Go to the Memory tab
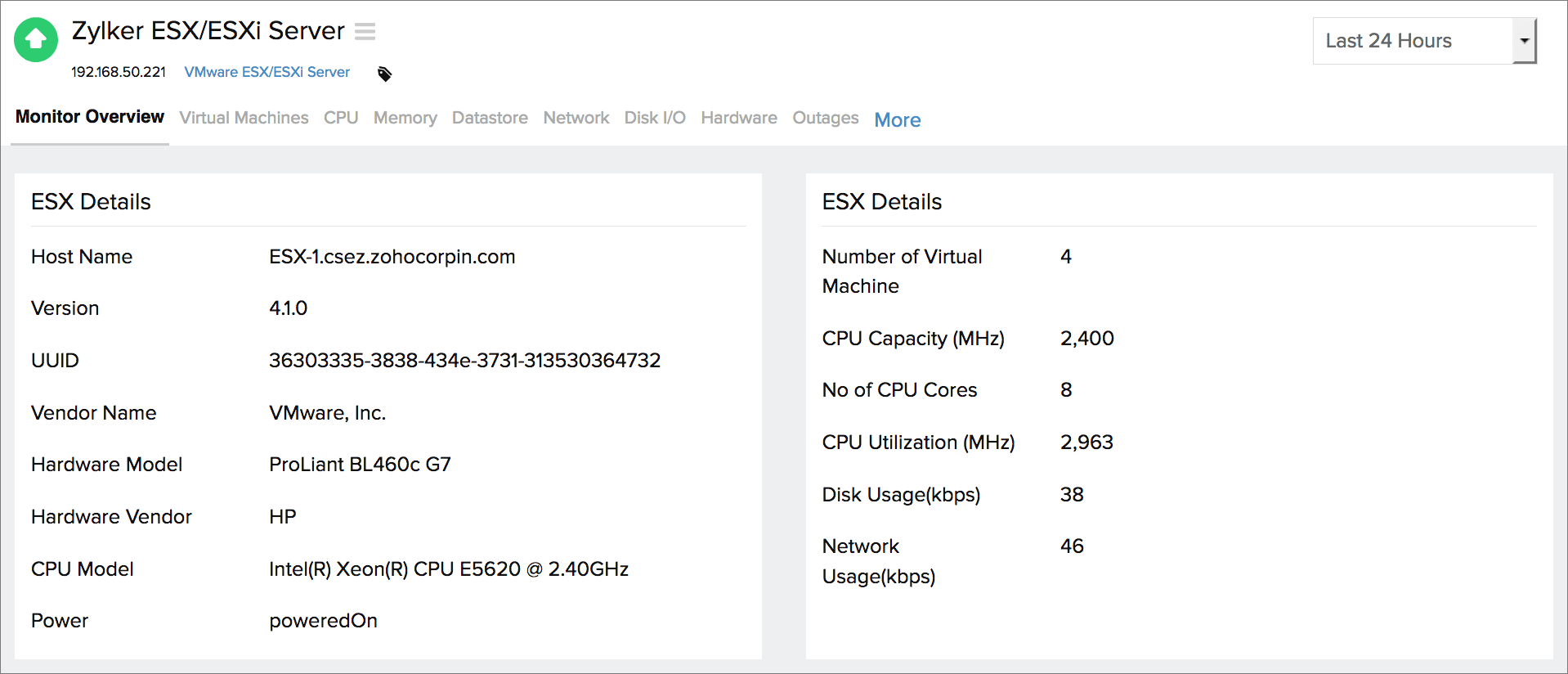 pos(405,118)
